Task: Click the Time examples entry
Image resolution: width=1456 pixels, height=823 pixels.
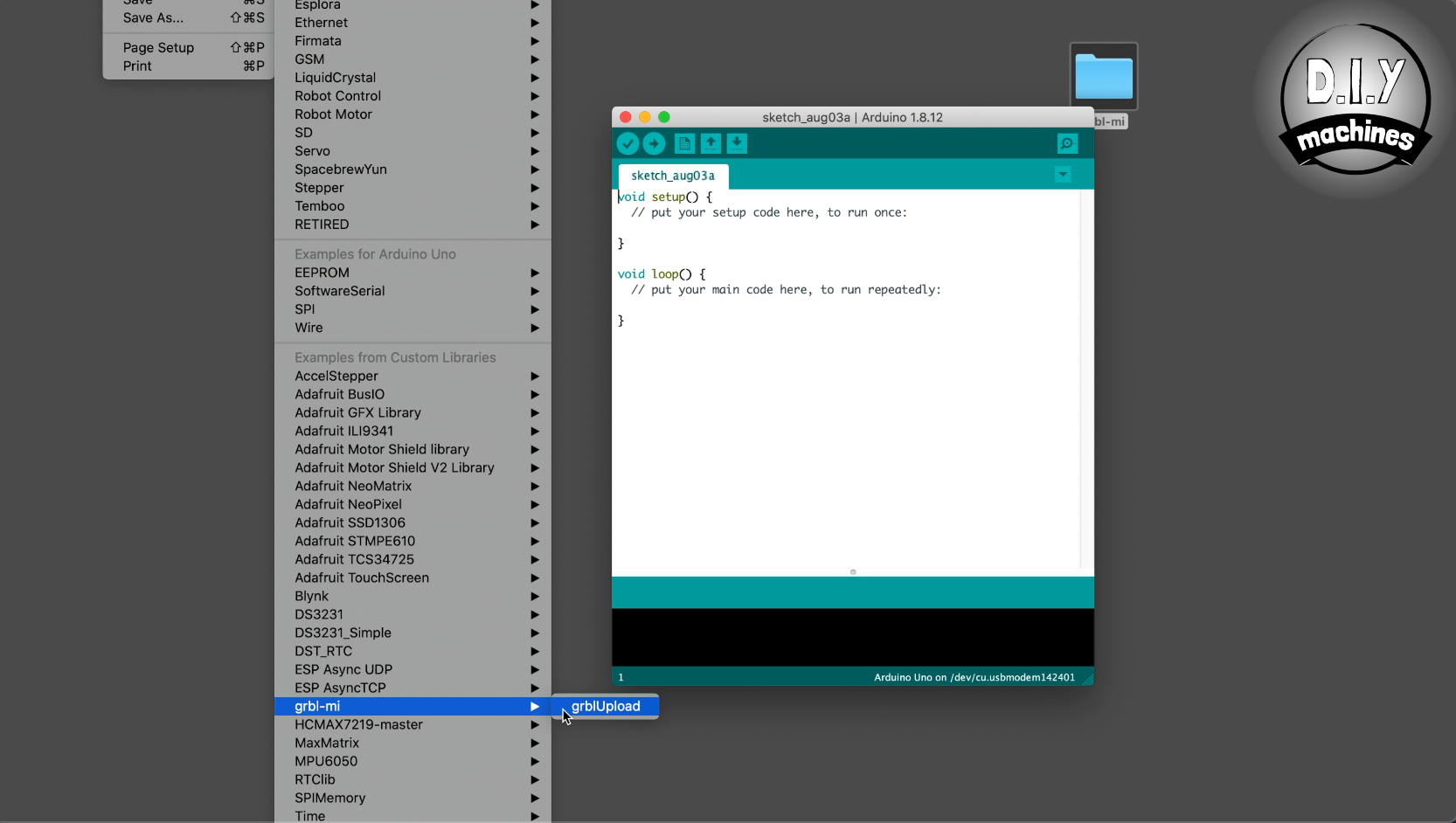Action: [x=413, y=815]
